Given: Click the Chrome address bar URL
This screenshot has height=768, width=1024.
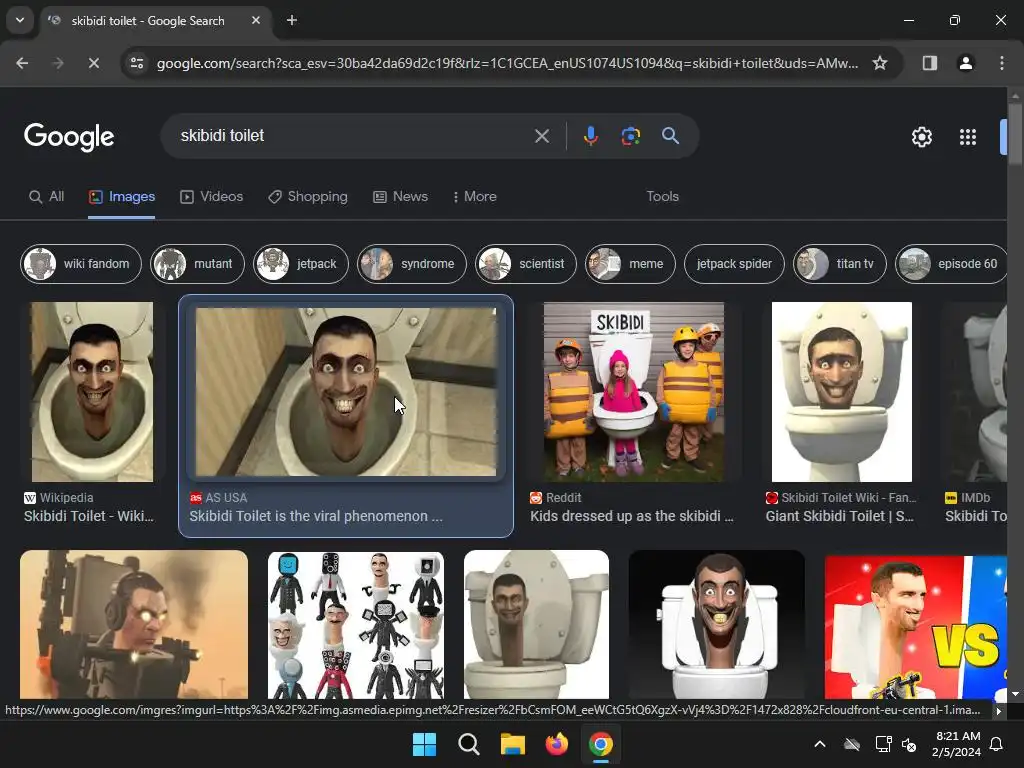Looking at the screenshot, I should (507, 63).
